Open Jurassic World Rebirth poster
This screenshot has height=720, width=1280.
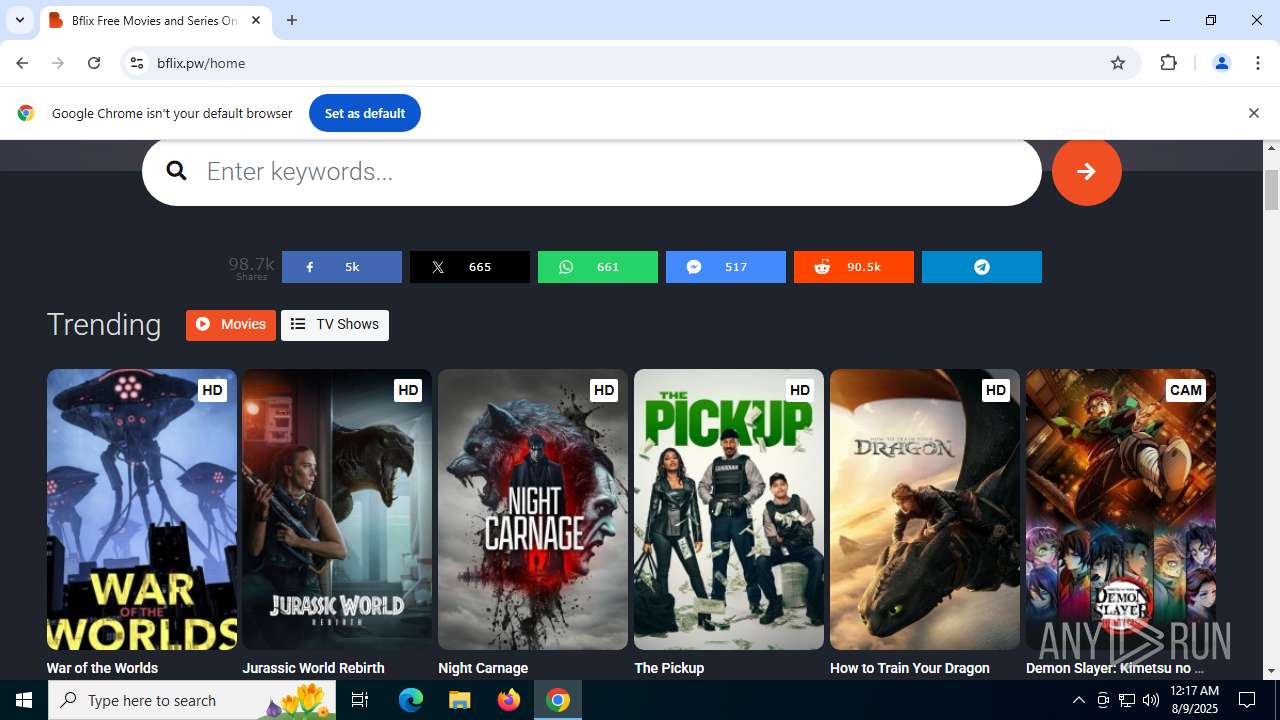[x=337, y=509]
